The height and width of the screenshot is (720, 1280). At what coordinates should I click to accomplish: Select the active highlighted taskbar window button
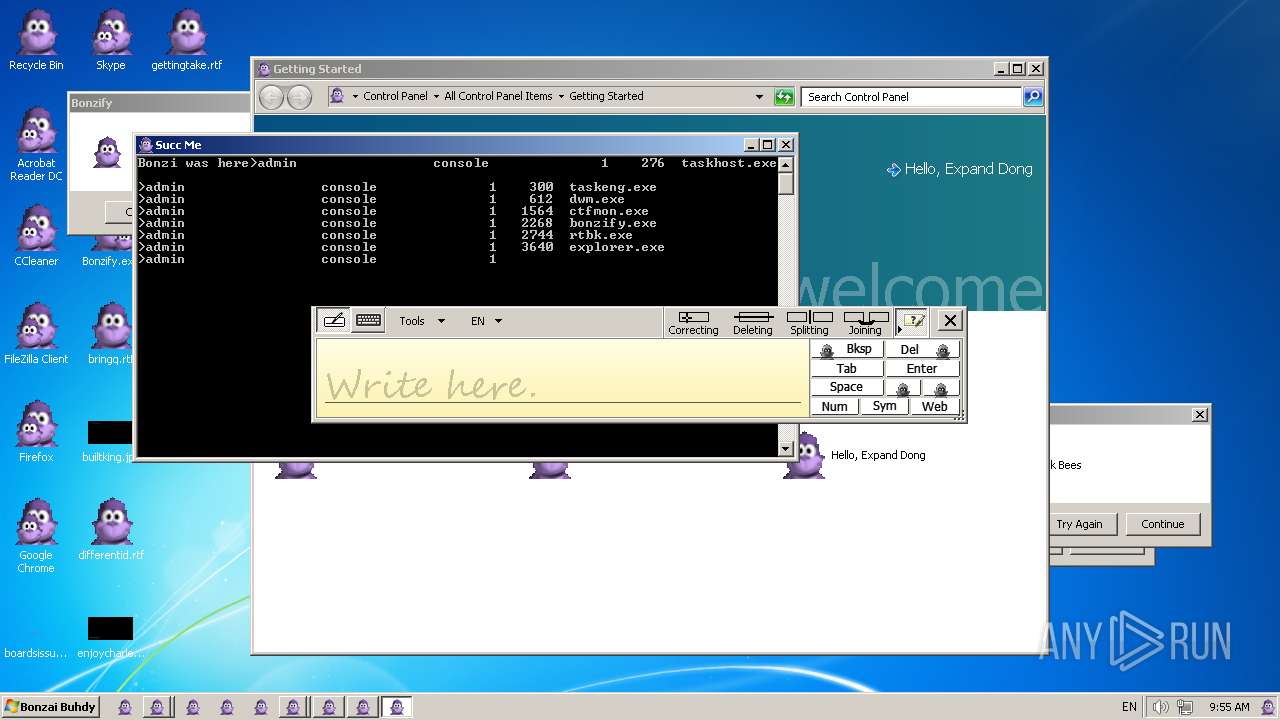[x=396, y=707]
